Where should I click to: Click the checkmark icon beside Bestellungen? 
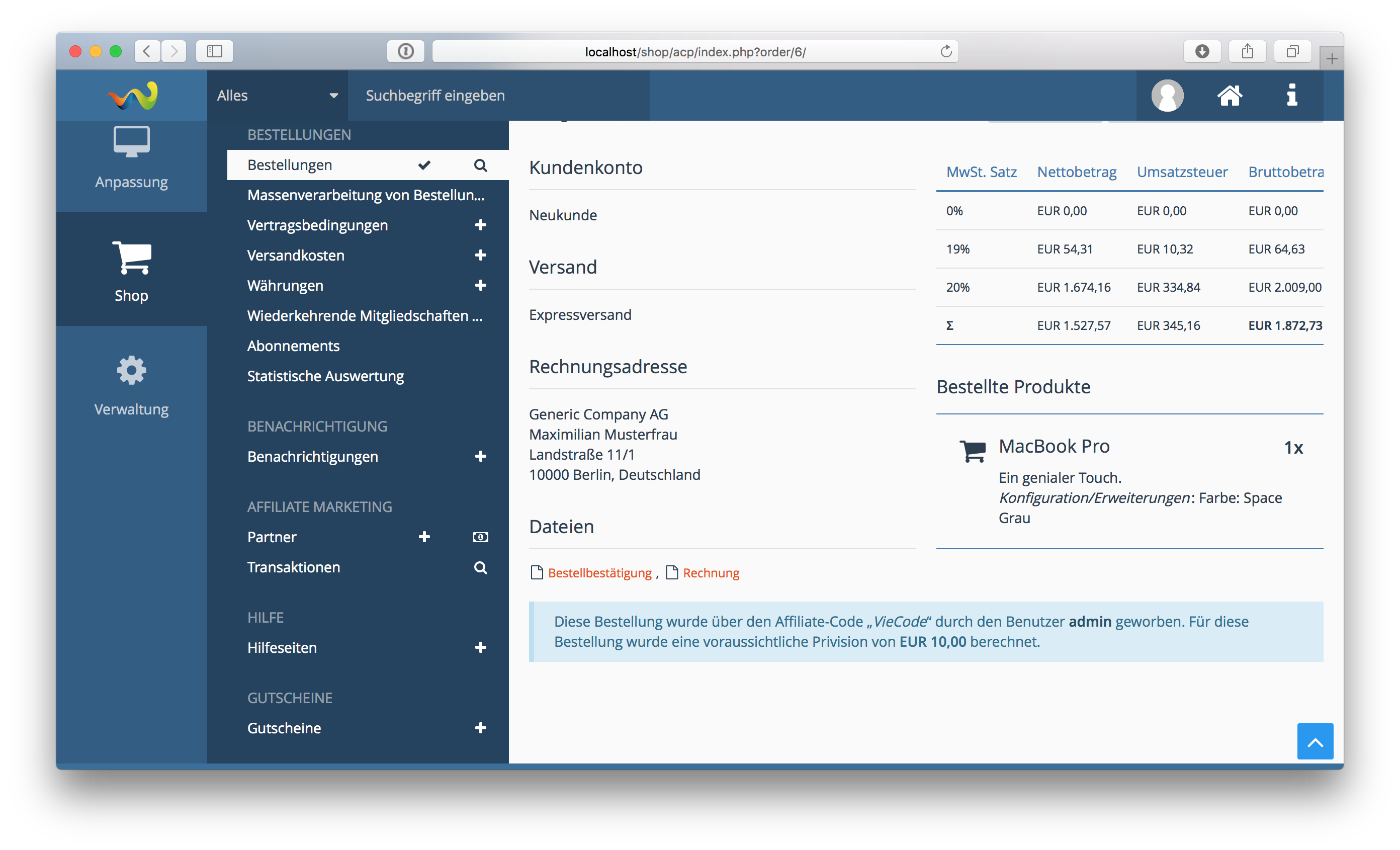(x=424, y=165)
